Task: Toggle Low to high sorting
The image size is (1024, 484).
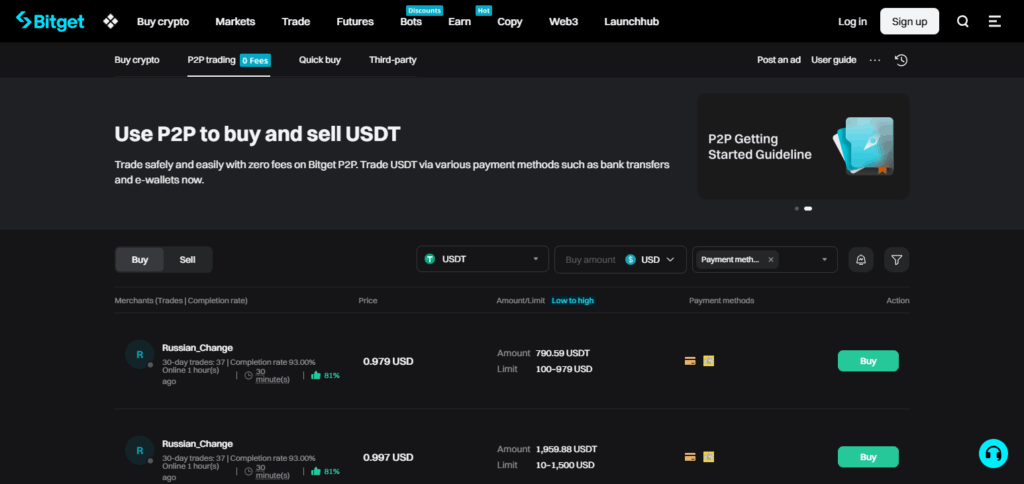Action: (573, 300)
